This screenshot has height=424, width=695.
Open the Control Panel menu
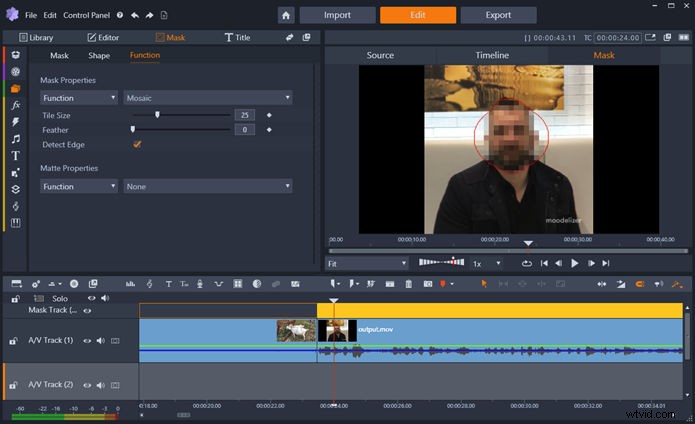[x=86, y=15]
